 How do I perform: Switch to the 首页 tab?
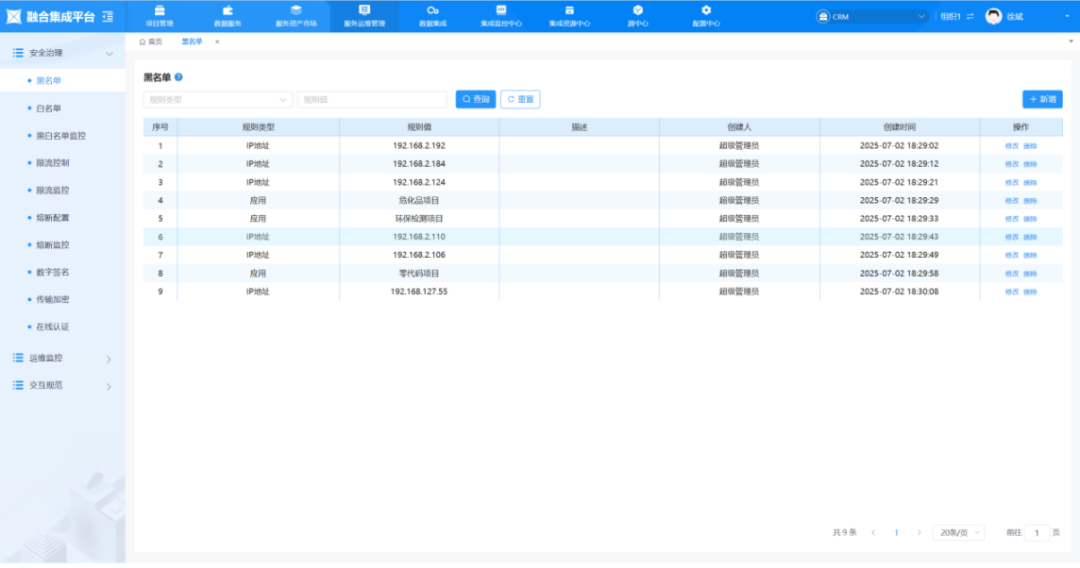click(x=151, y=42)
